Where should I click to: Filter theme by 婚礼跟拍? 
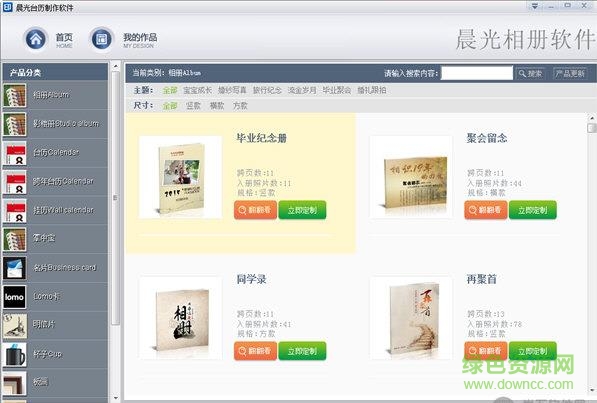(x=372, y=90)
